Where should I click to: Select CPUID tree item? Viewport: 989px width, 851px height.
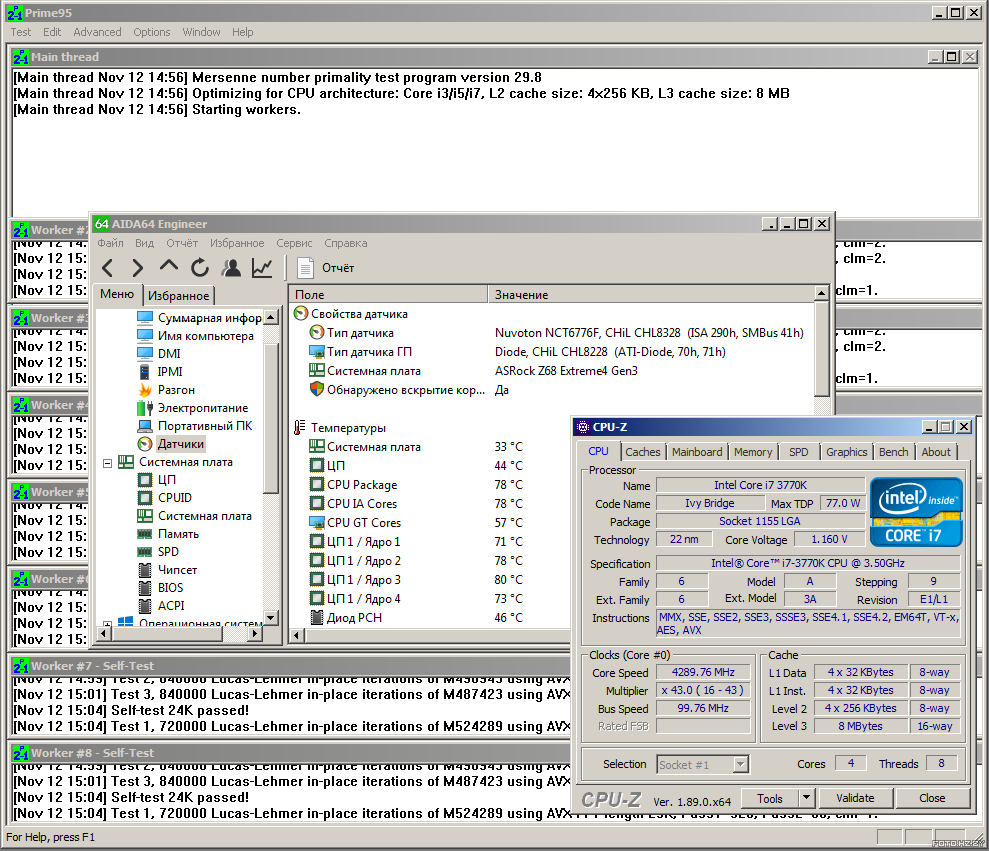pyautogui.click(x=165, y=498)
